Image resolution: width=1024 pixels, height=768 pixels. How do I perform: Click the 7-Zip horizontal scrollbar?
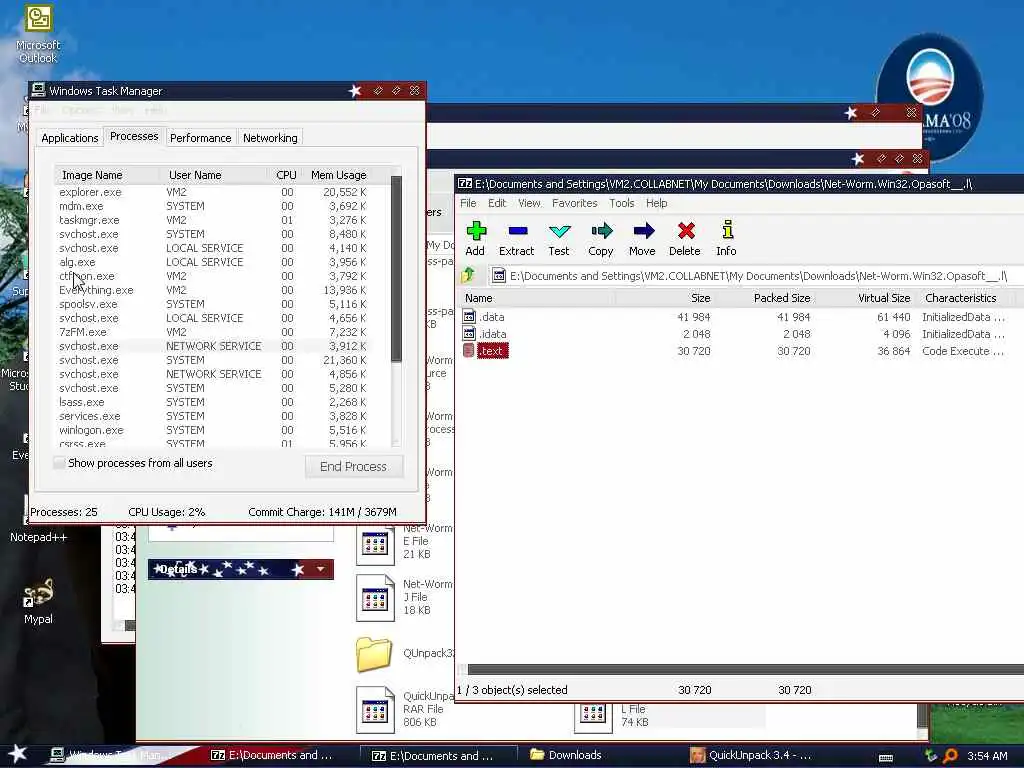(744, 669)
